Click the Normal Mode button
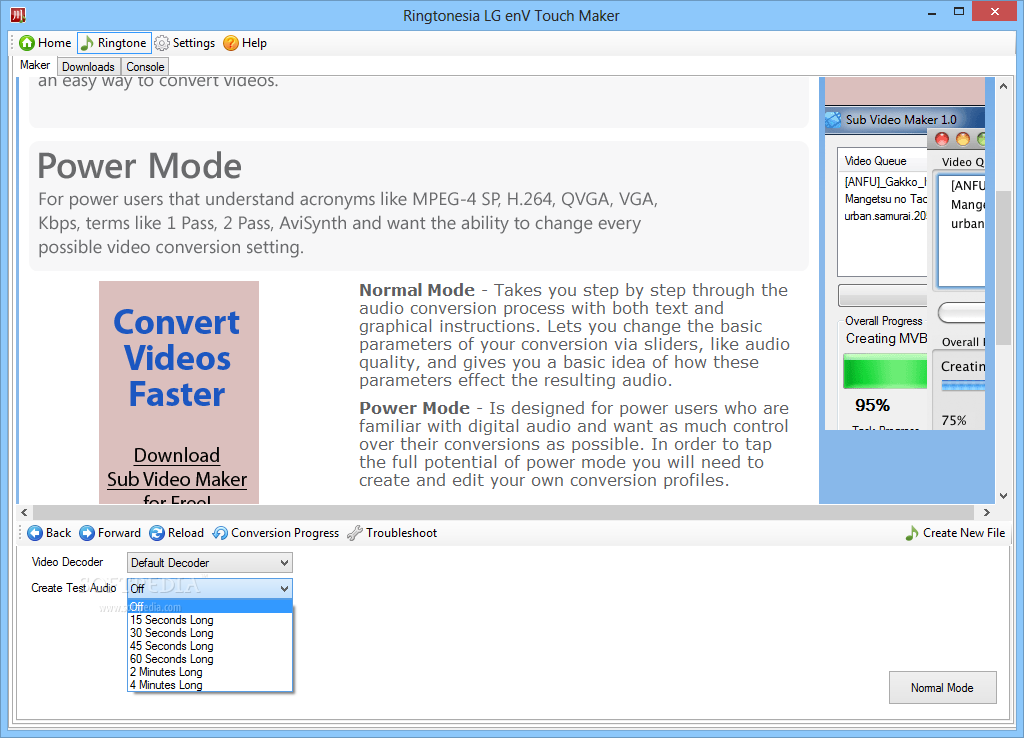 (942, 688)
